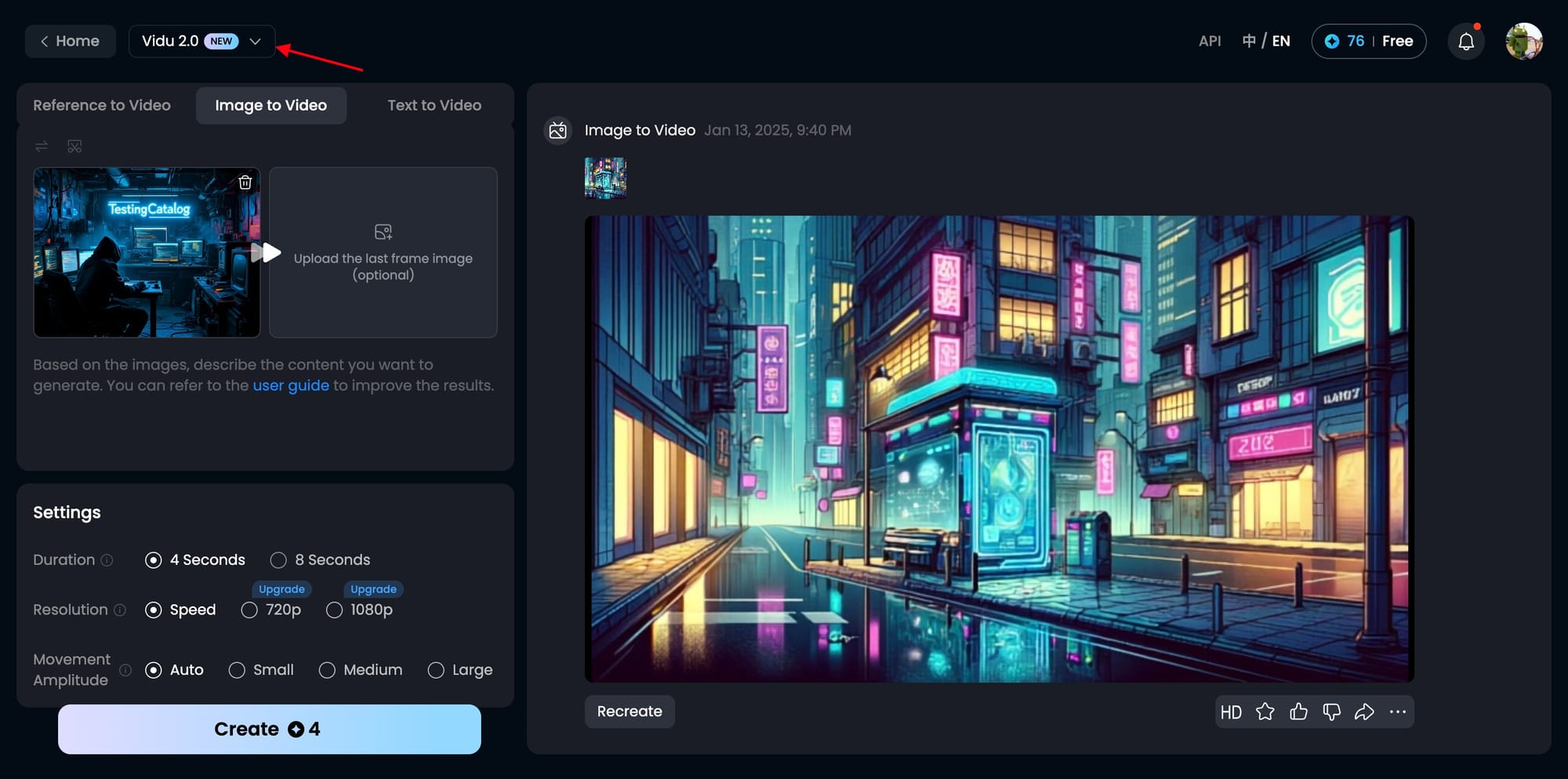Select Speed resolution
Viewport: 1568px width, 779px height.
180,610
